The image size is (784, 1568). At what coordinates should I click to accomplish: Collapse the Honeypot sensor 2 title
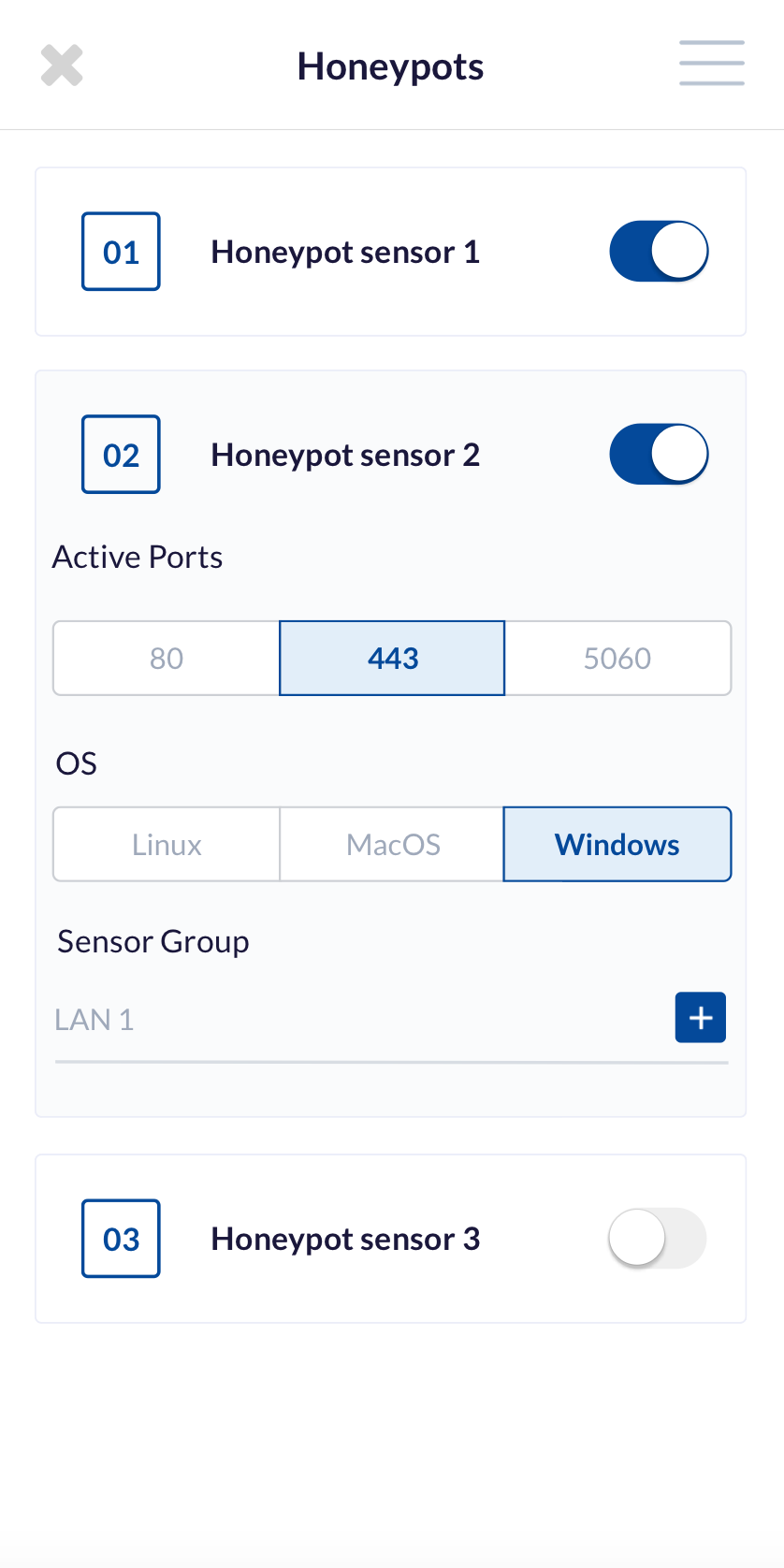click(345, 455)
